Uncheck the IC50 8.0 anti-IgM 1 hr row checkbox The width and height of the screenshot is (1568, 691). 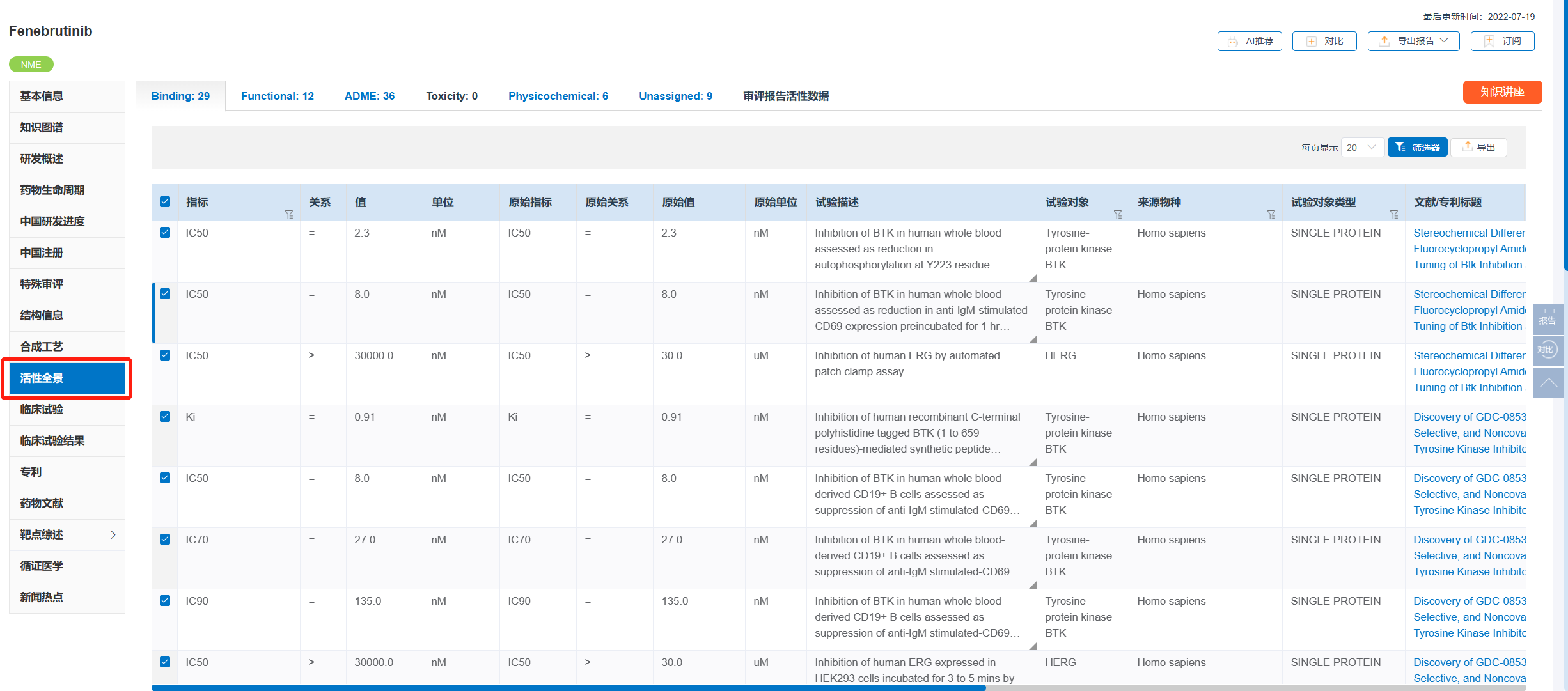pos(165,294)
